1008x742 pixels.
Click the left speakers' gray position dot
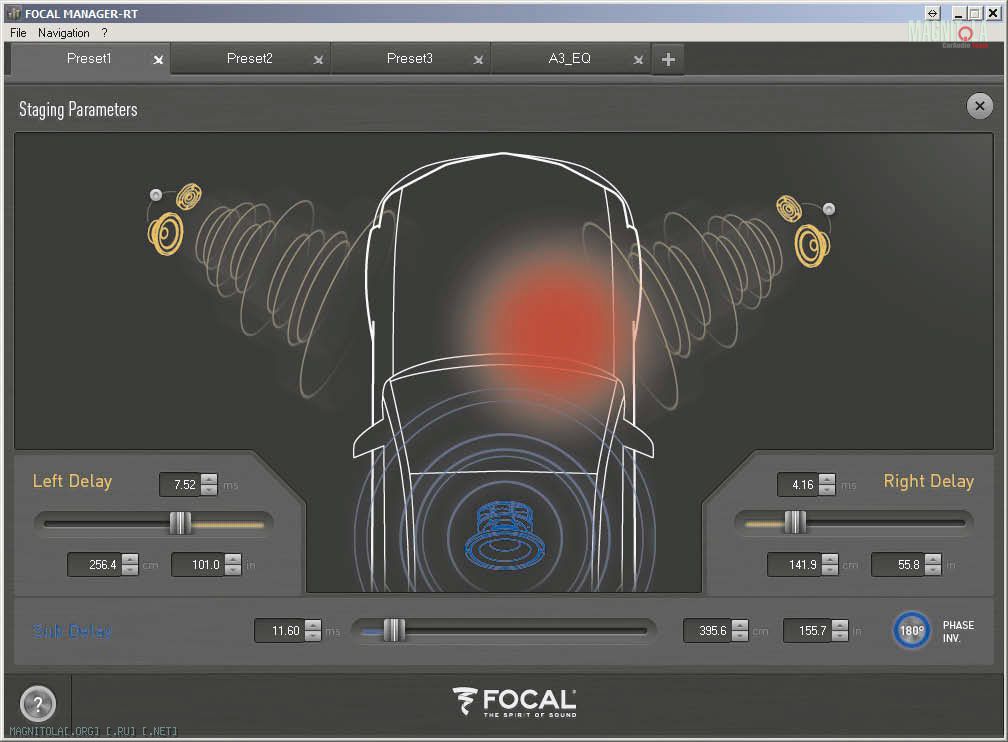[x=156, y=194]
